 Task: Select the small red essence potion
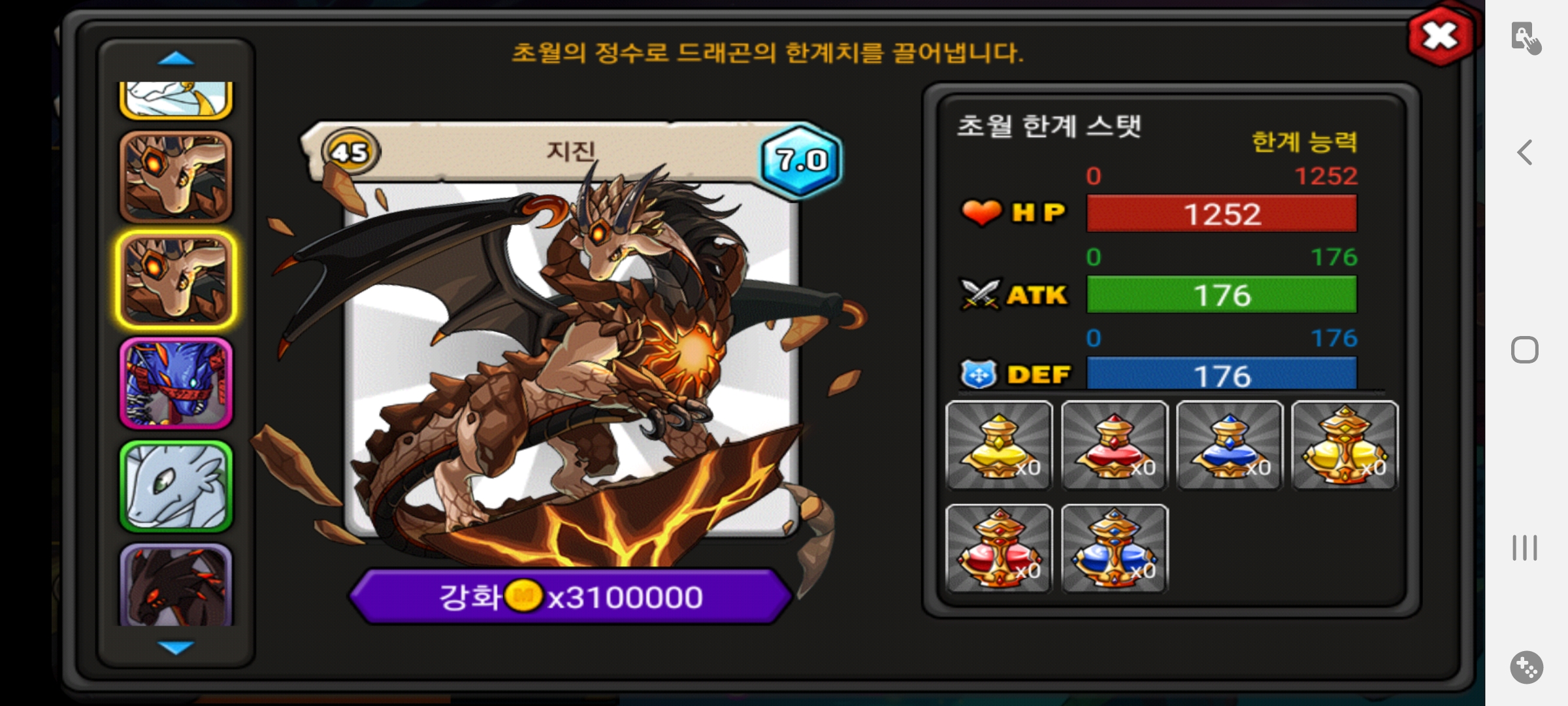(1115, 445)
